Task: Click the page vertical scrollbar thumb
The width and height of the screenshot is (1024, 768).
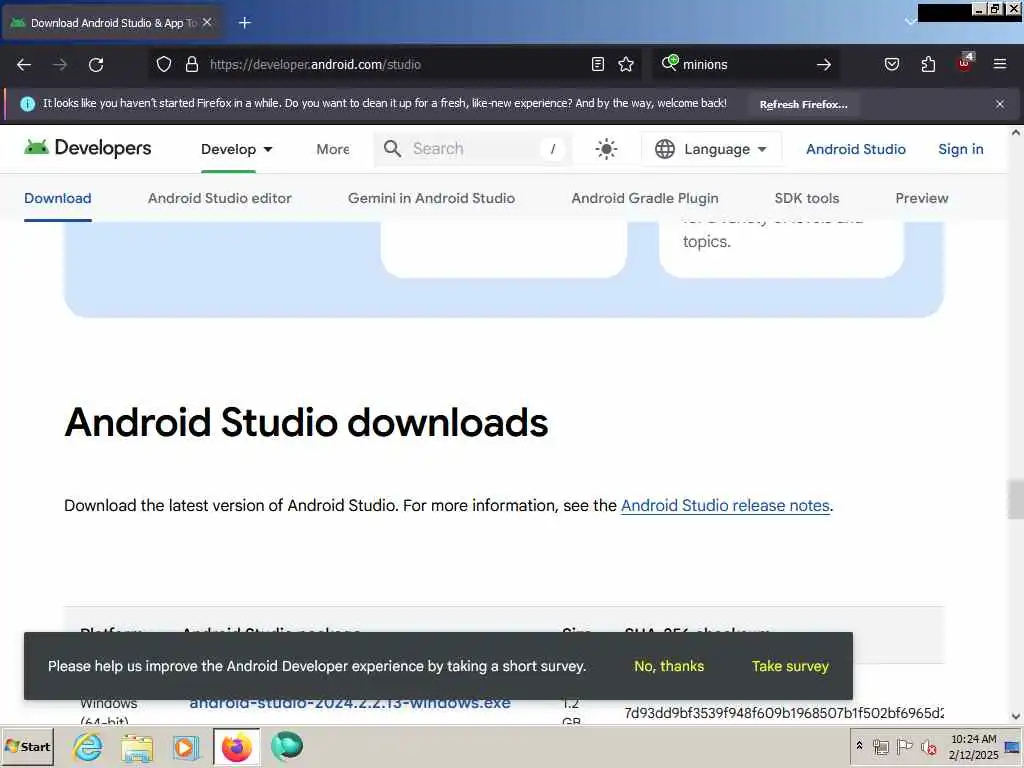Action: click(1016, 499)
